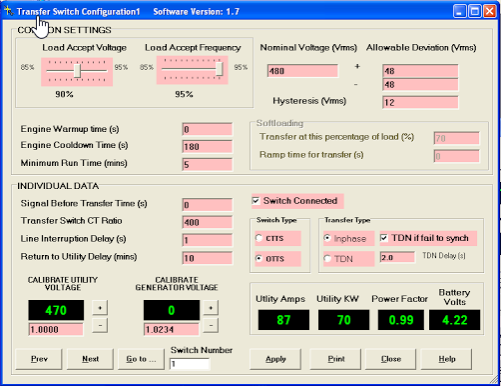Click the Utility KW readout 70
501x386 pixels.
pos(344,320)
